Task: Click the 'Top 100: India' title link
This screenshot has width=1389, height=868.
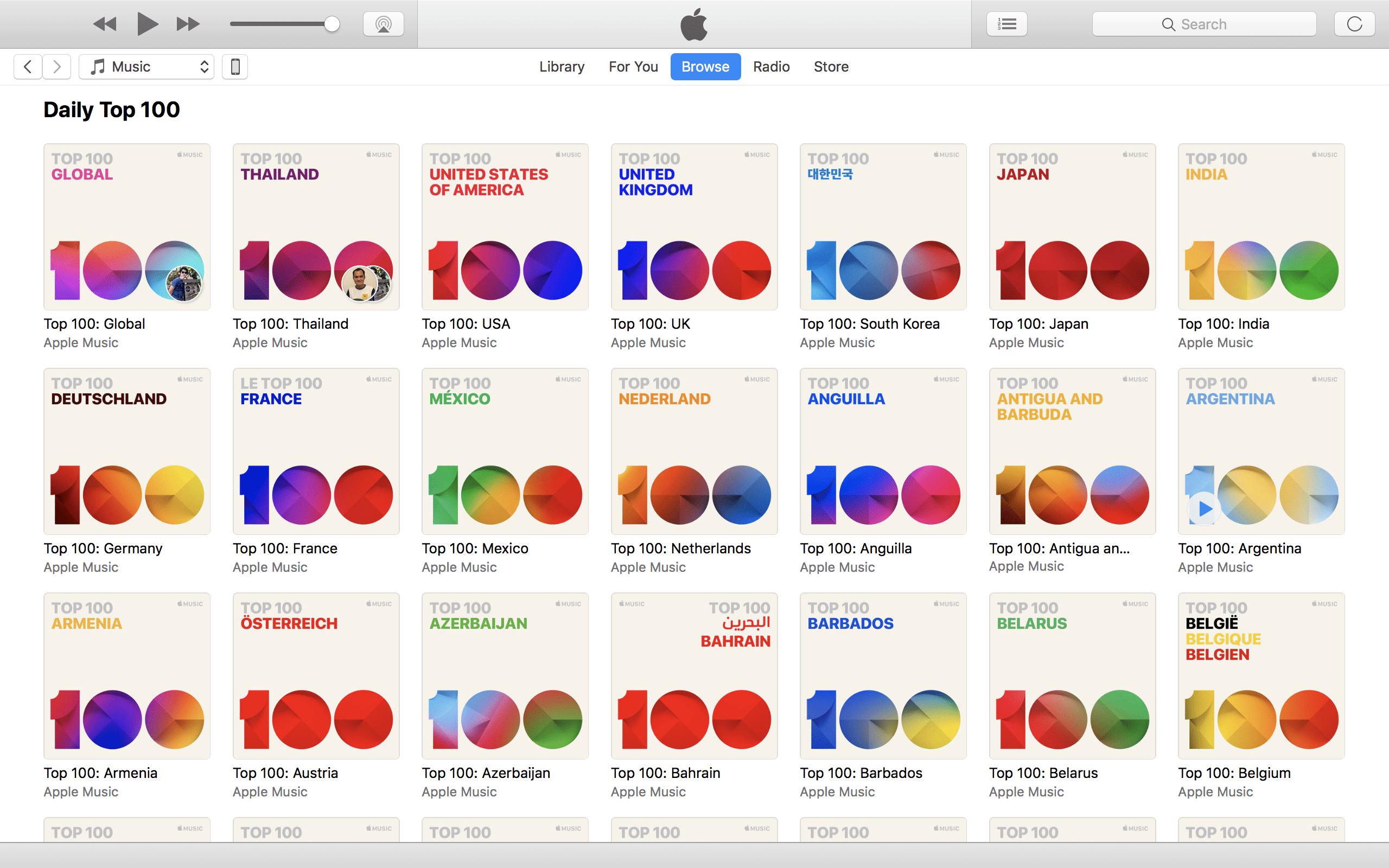Action: point(1224,324)
